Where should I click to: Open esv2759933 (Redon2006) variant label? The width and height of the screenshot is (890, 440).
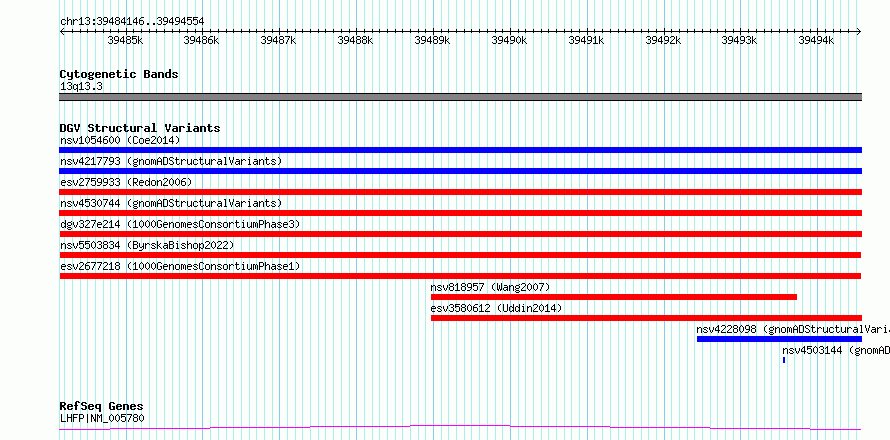coord(126,182)
